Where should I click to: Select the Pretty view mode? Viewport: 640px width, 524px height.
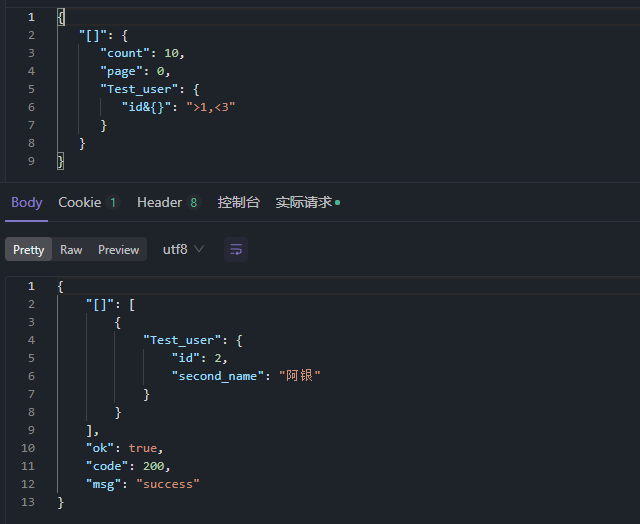[29, 249]
